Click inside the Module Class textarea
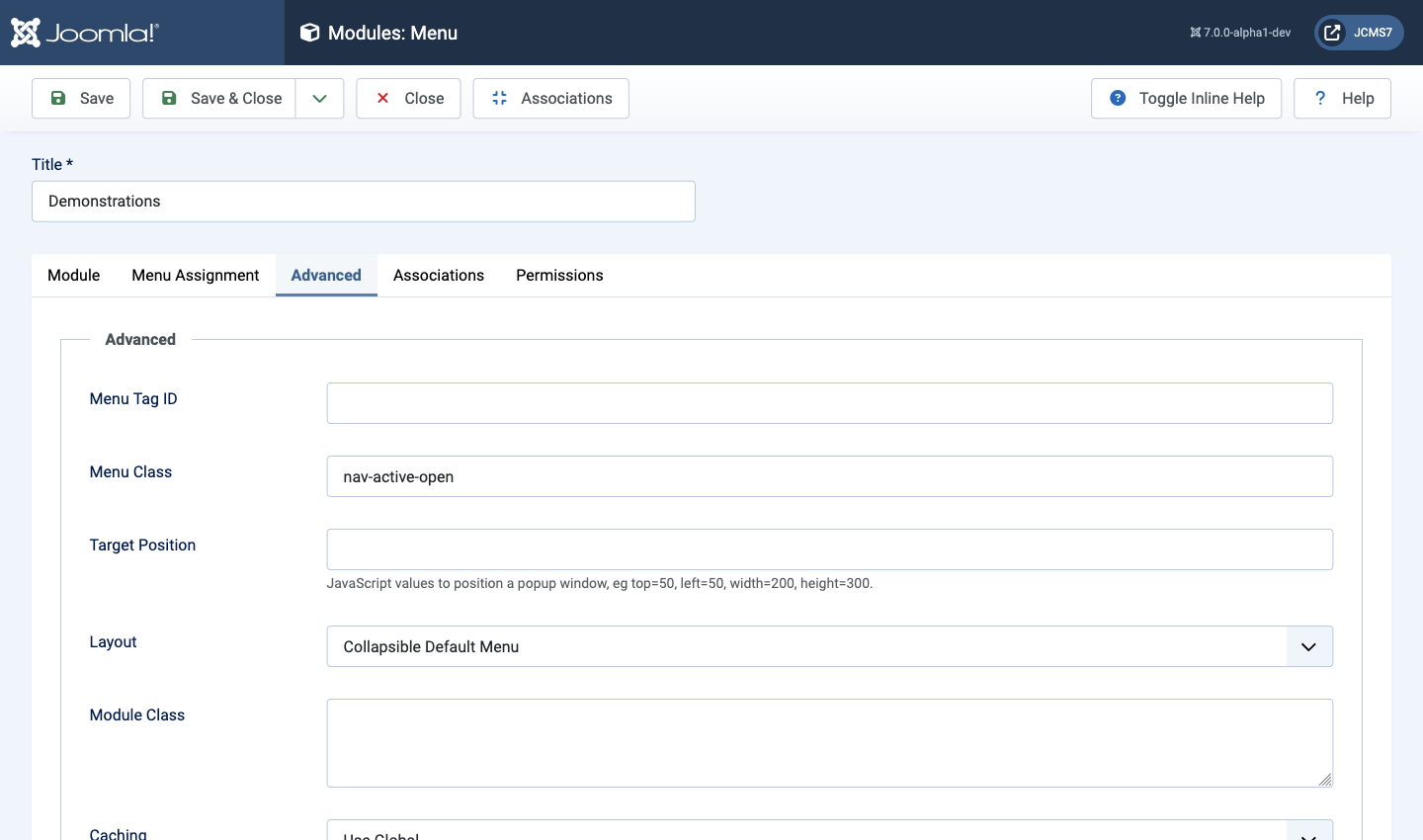1423x840 pixels. point(830,743)
